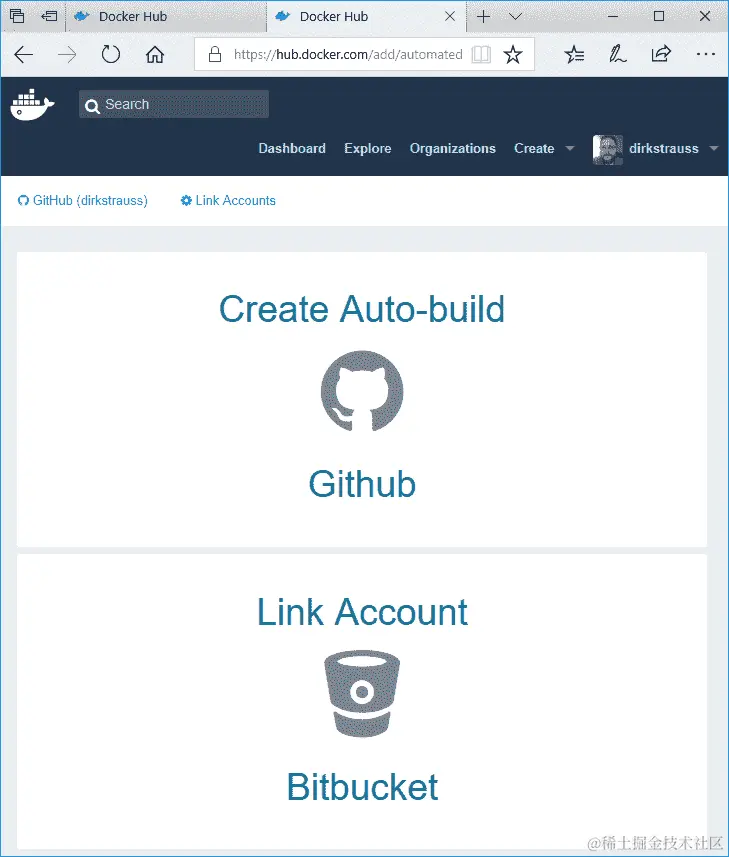Open the Organizations page
This screenshot has height=857, width=729.
(x=452, y=148)
